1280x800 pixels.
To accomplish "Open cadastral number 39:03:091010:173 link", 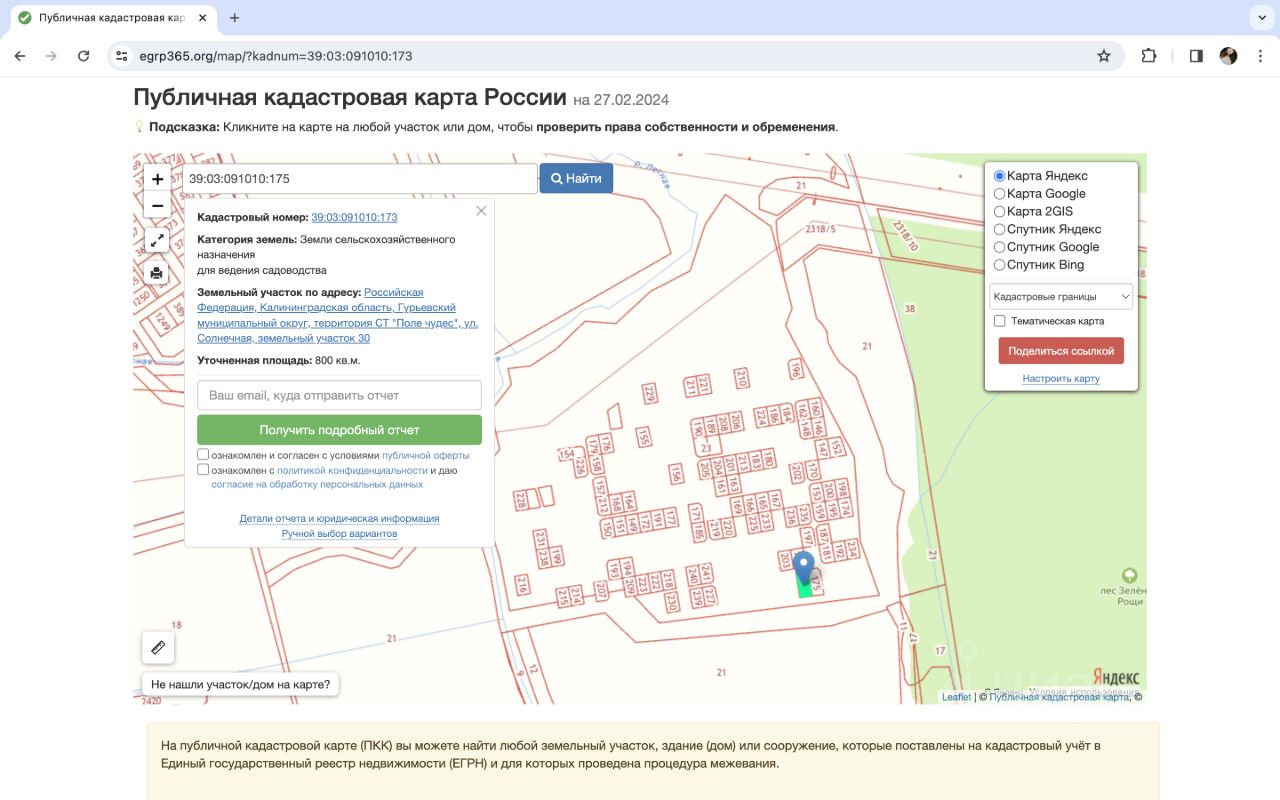I will click(354, 217).
